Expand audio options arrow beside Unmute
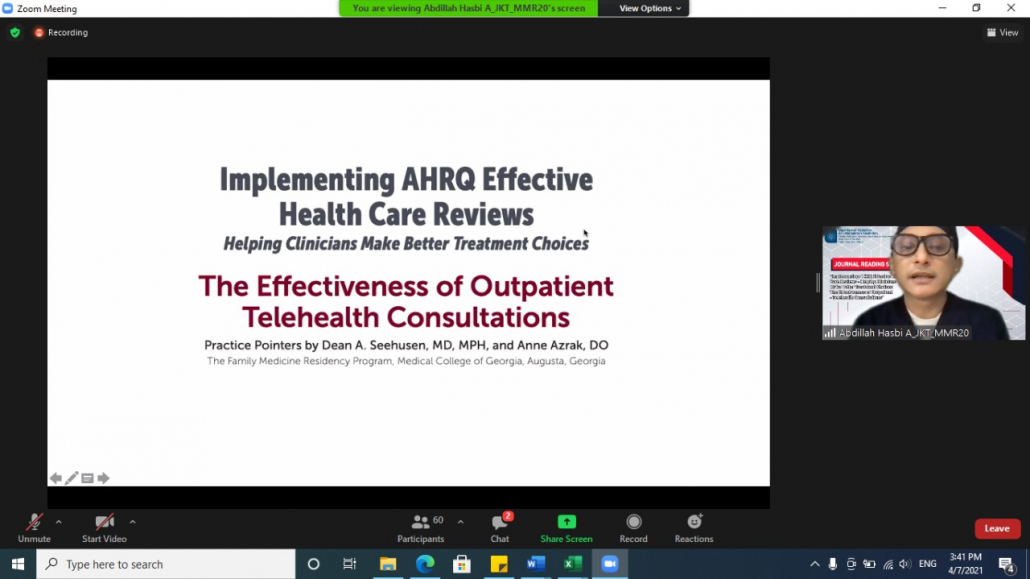The height and width of the screenshot is (579, 1030). [x=59, y=522]
